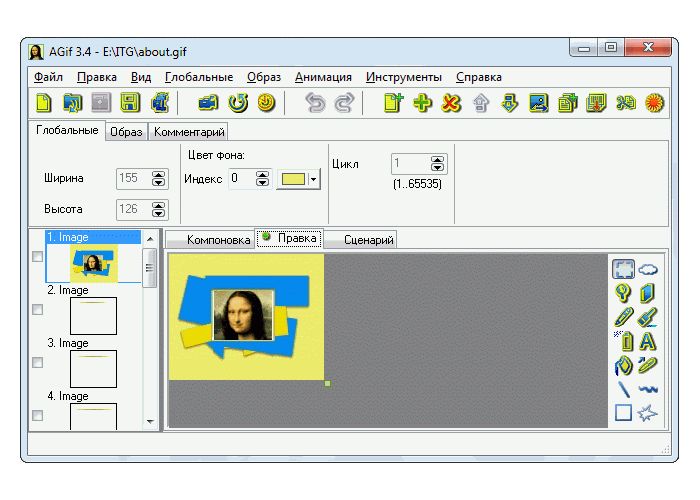The image size is (700, 500).
Task: Click the New file toolbar icon
Action: [43, 103]
